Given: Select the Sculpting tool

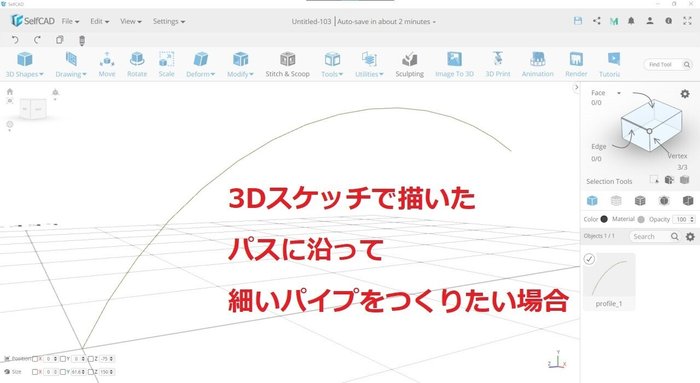Looking at the screenshot, I should click(x=409, y=65).
